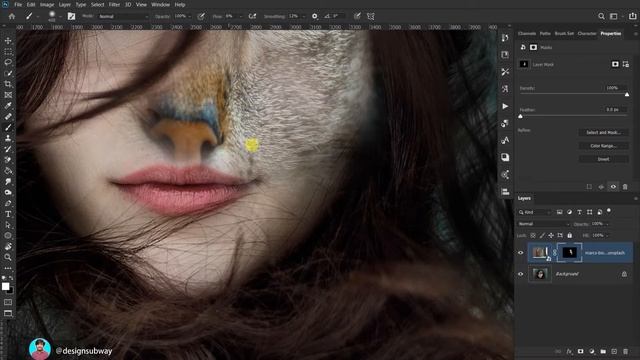Screen dimensions: 640x360
Task: Switch to the Channels tab
Action: [527, 33]
